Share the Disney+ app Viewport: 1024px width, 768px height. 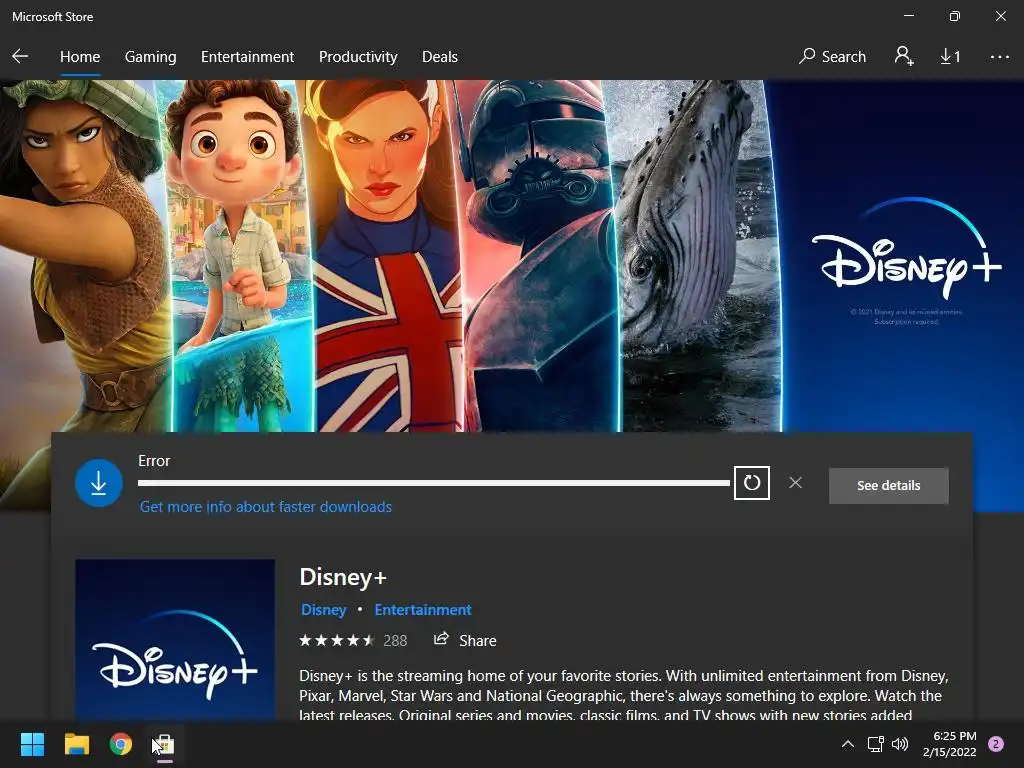click(x=465, y=641)
